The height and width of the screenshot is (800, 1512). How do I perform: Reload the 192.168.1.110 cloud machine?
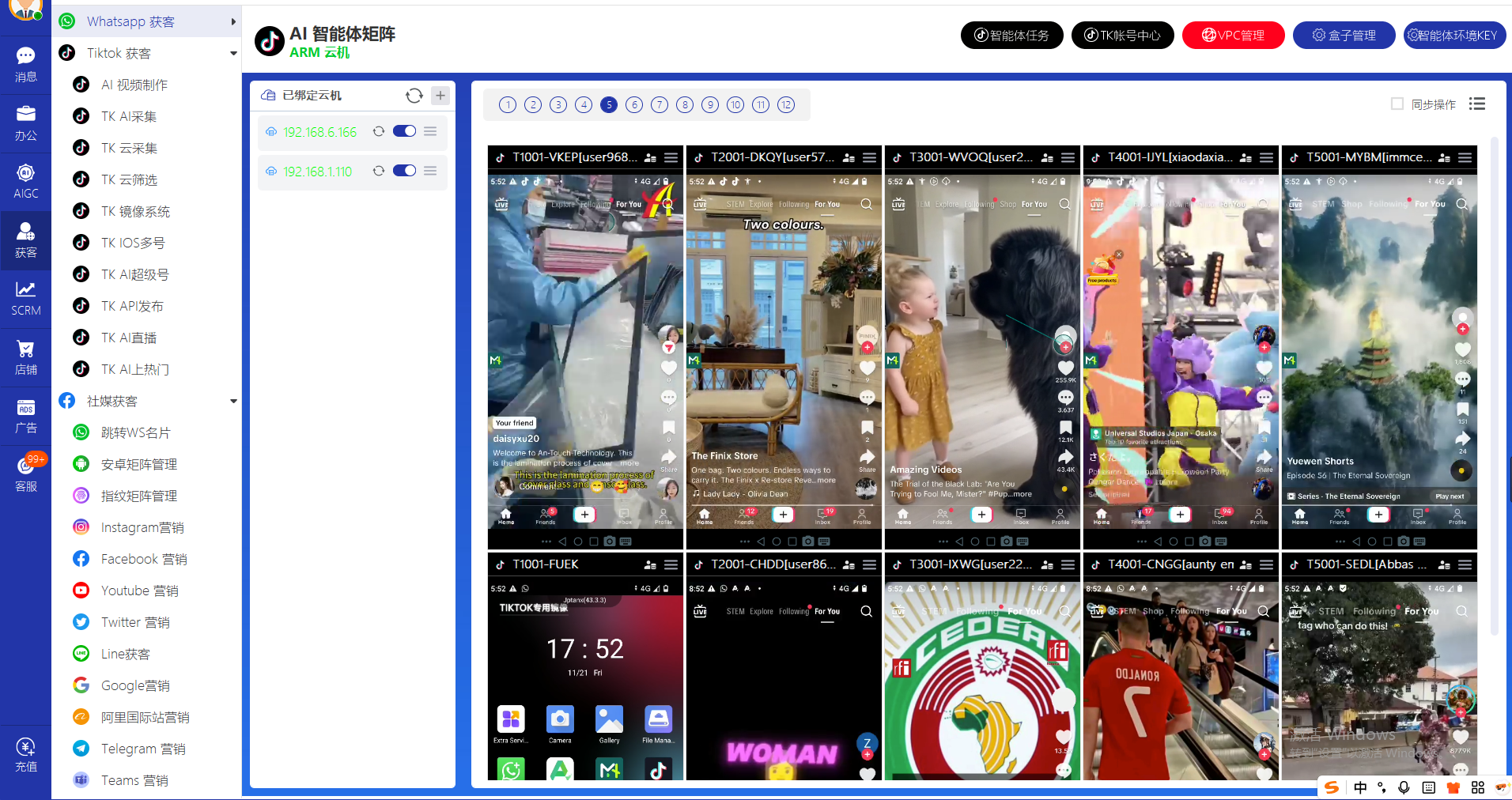pyautogui.click(x=379, y=171)
